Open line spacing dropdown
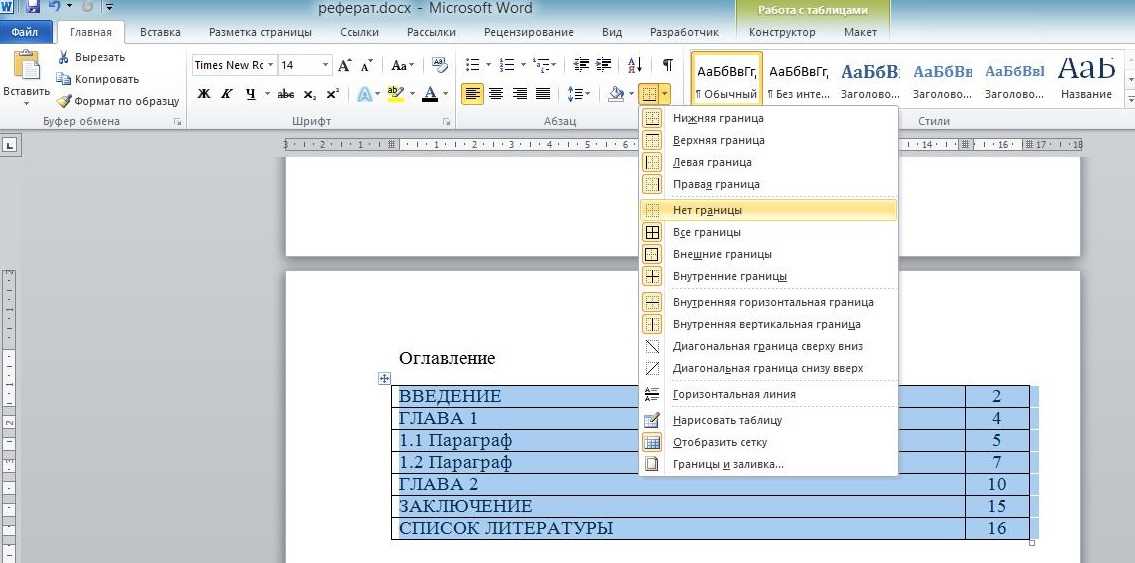The width and height of the screenshot is (1135, 563). coord(578,94)
